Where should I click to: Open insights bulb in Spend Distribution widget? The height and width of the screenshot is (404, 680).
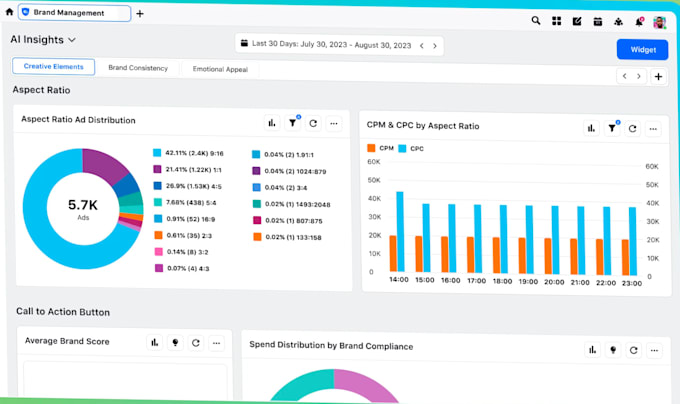613,350
